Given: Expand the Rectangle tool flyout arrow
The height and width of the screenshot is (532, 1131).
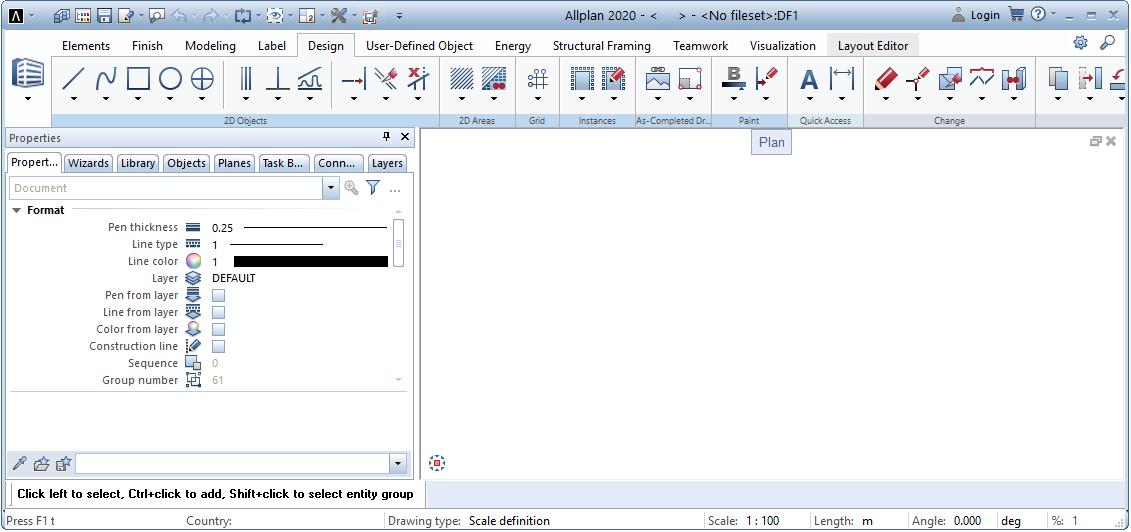Looking at the screenshot, I should [138, 99].
